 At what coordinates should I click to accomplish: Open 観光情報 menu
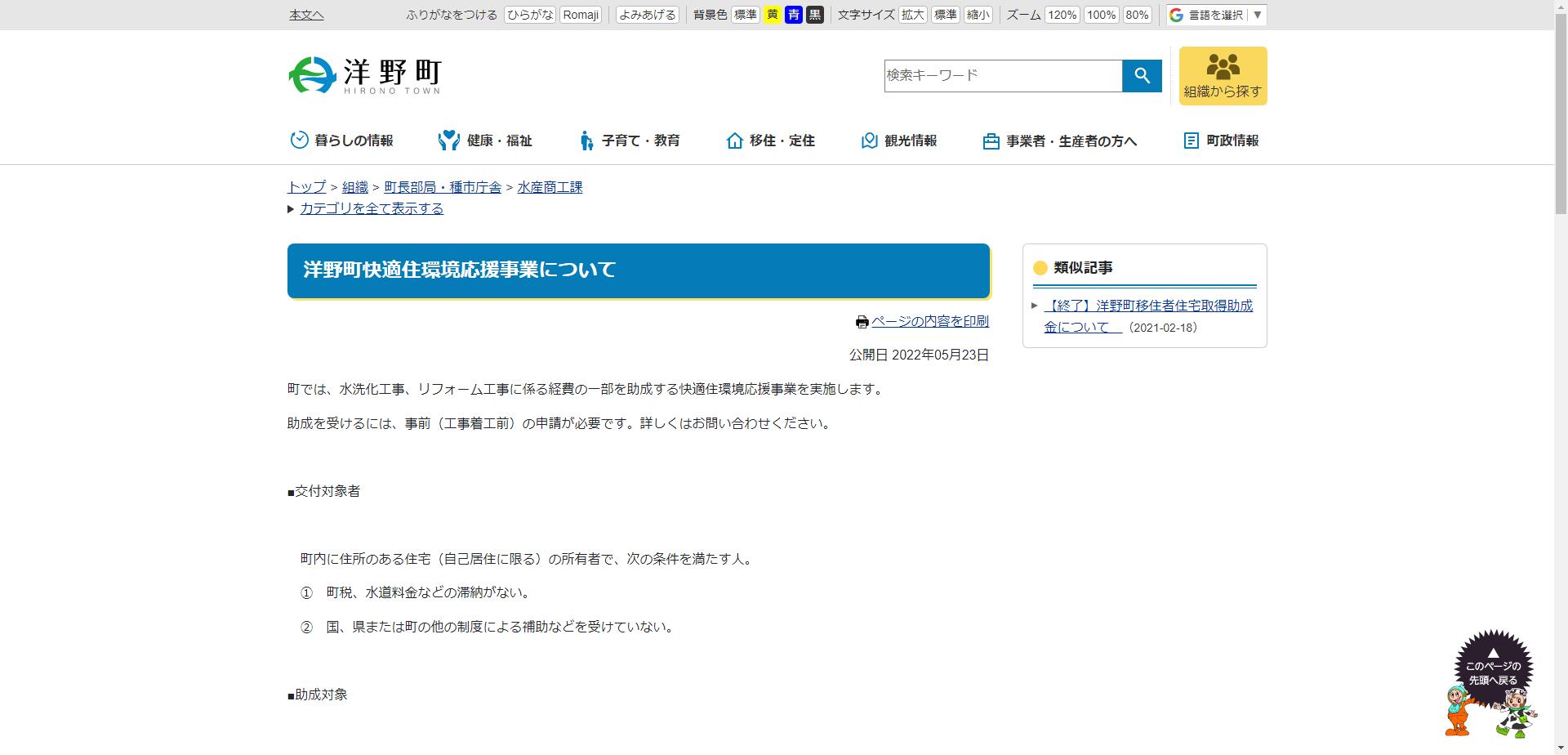tap(898, 141)
